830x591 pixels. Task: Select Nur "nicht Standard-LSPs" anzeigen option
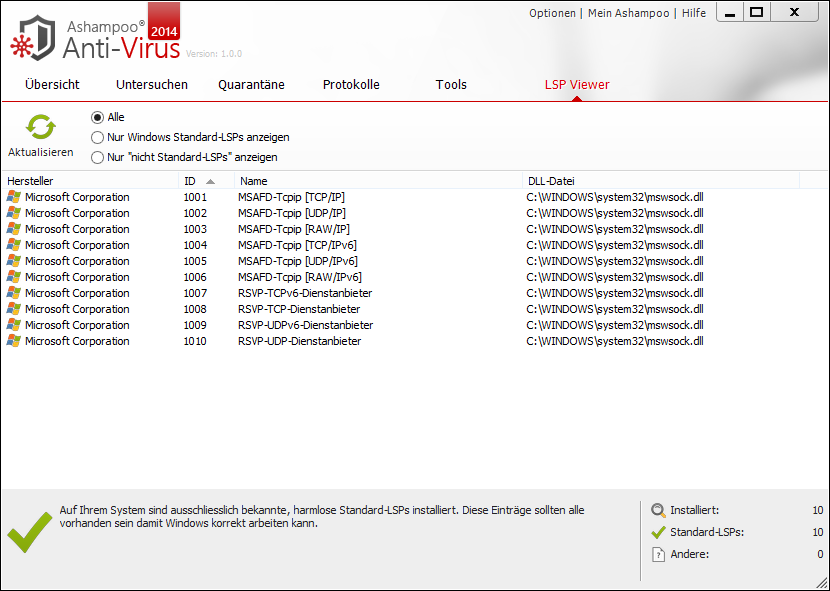[97, 157]
